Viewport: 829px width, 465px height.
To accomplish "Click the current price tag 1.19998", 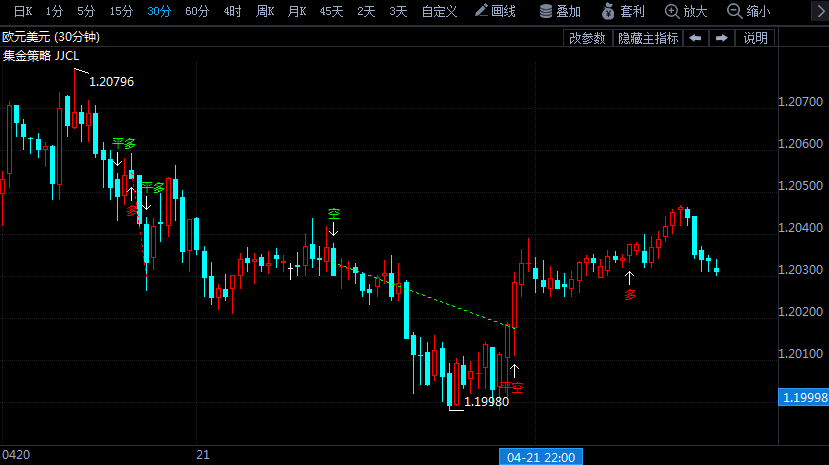I will point(804,397).
